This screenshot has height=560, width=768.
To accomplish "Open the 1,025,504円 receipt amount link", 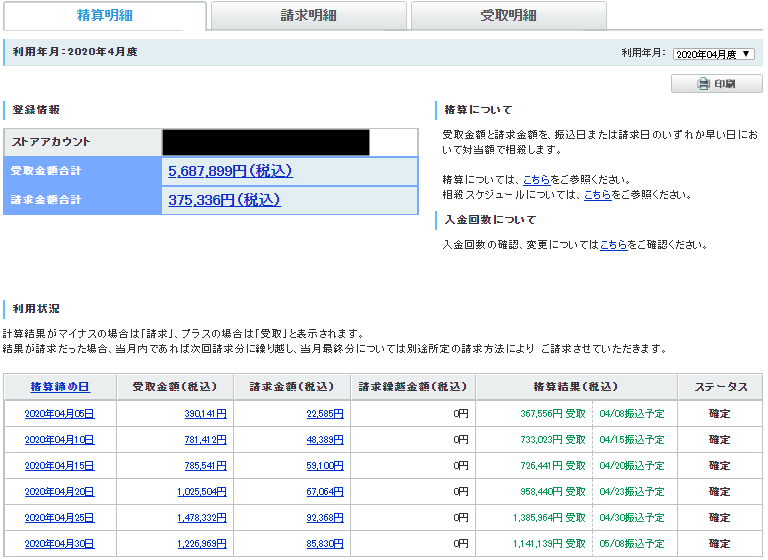I will (202, 492).
